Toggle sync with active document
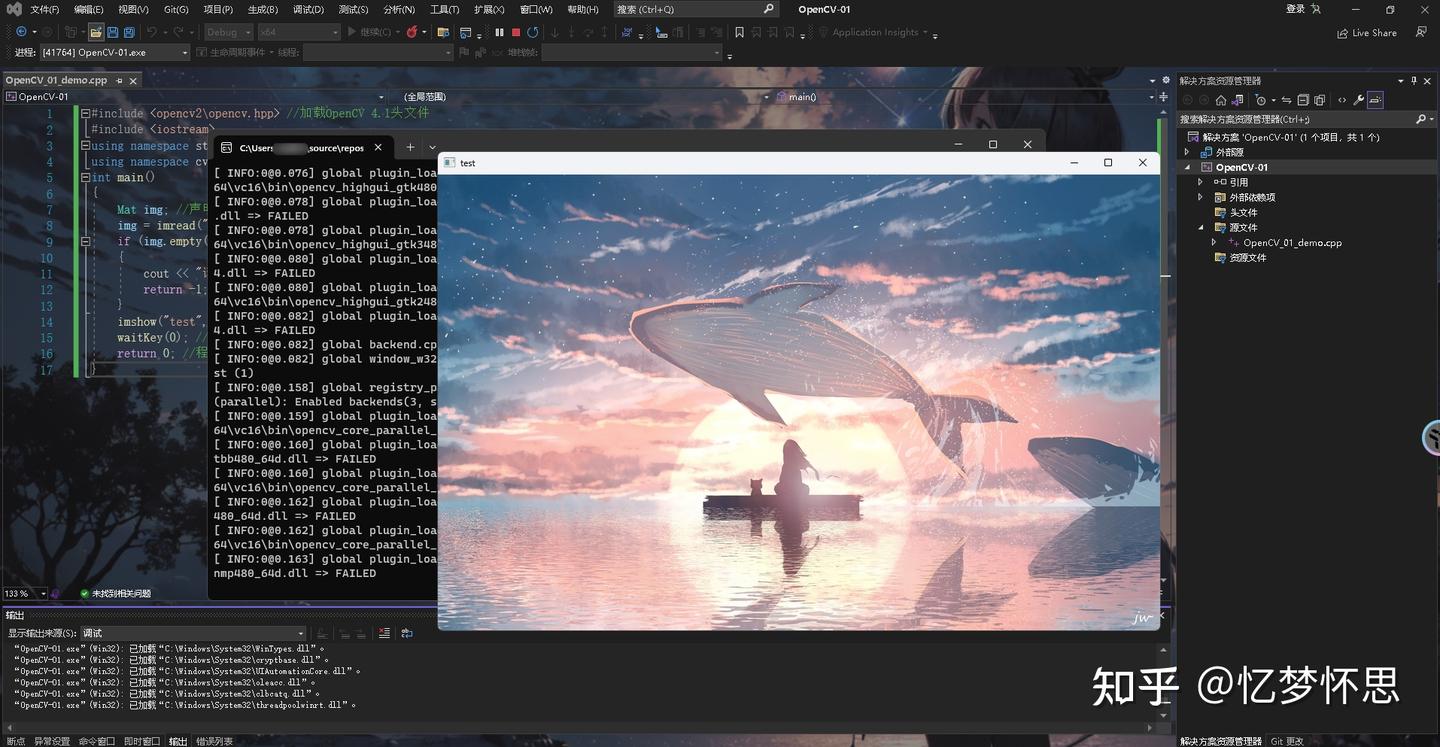 [x=1287, y=100]
